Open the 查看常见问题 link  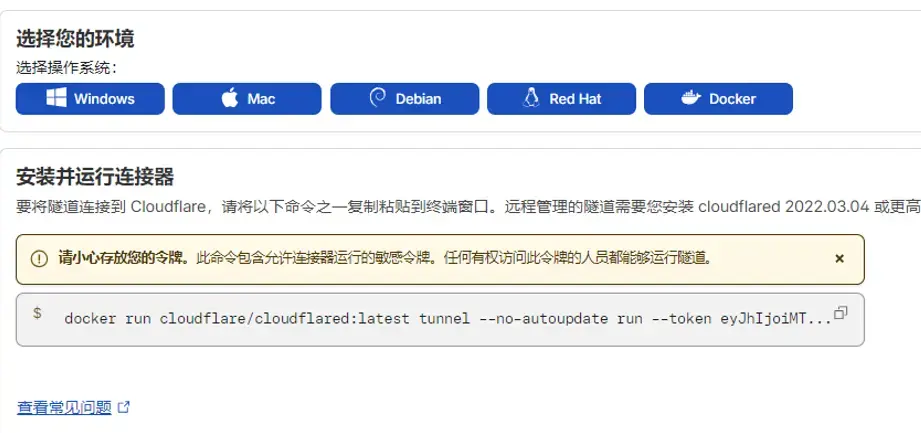click(64, 407)
